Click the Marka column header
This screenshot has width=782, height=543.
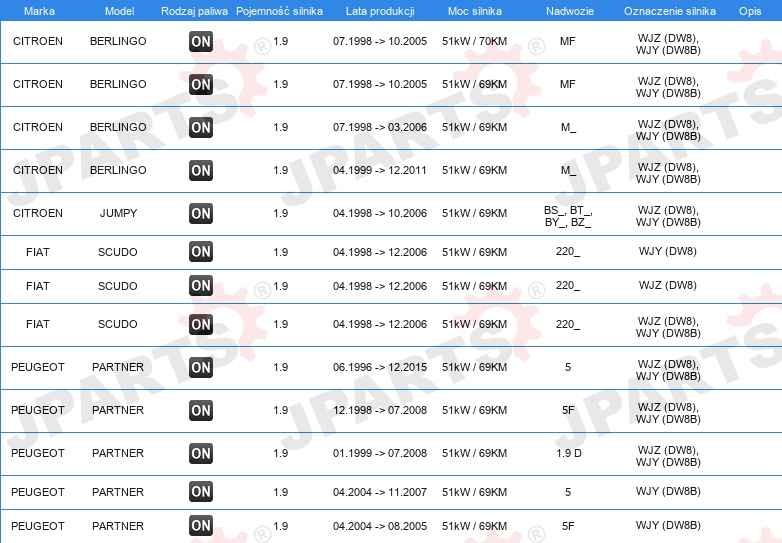click(x=39, y=11)
